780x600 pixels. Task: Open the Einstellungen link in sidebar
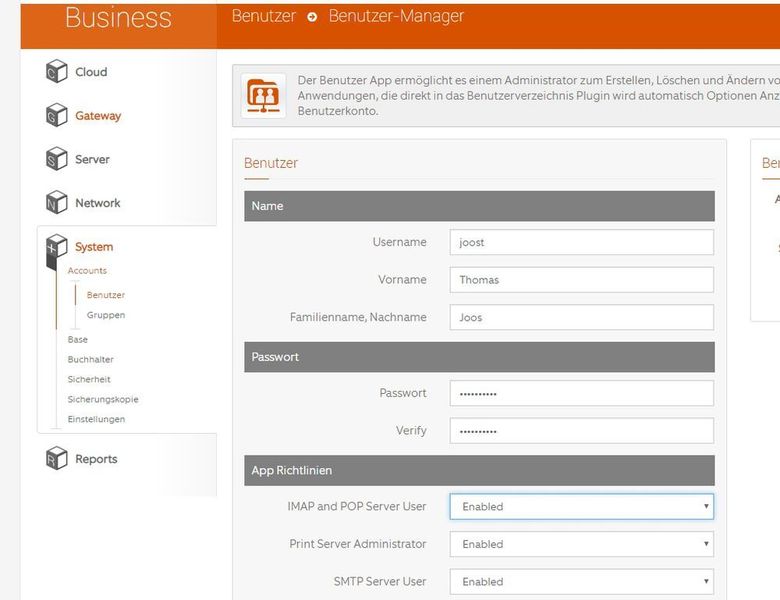[96, 419]
